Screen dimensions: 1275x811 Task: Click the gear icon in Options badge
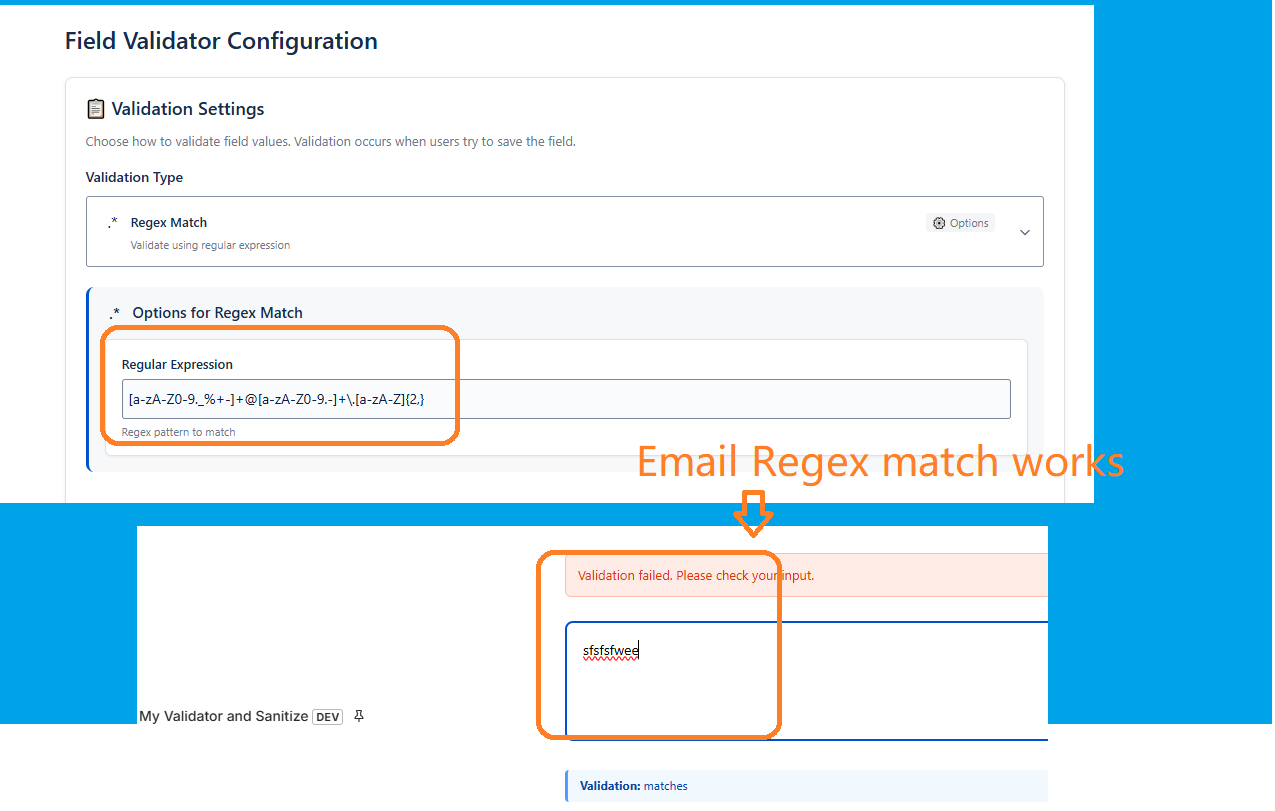[939, 223]
